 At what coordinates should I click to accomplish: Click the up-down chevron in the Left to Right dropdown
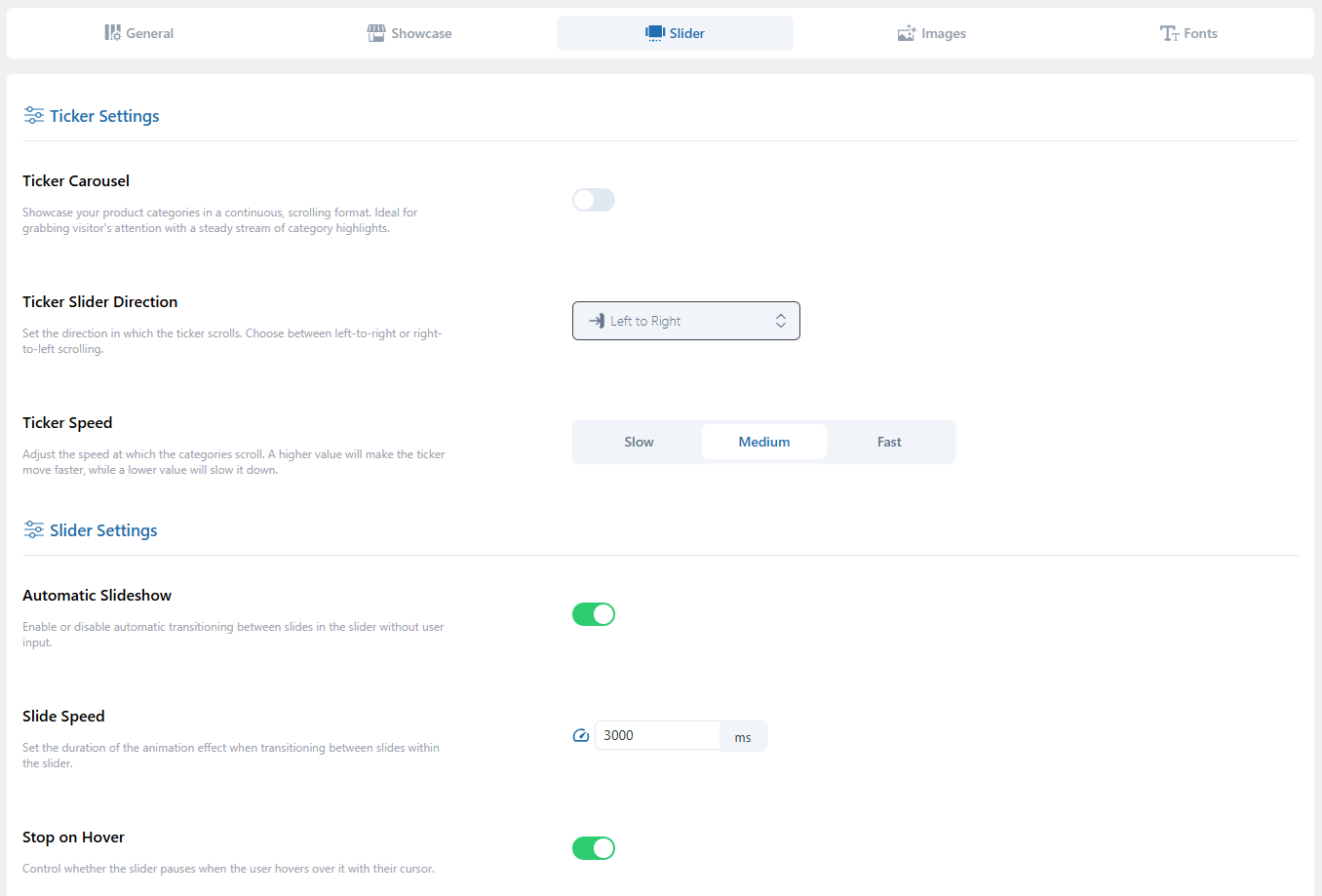(781, 321)
